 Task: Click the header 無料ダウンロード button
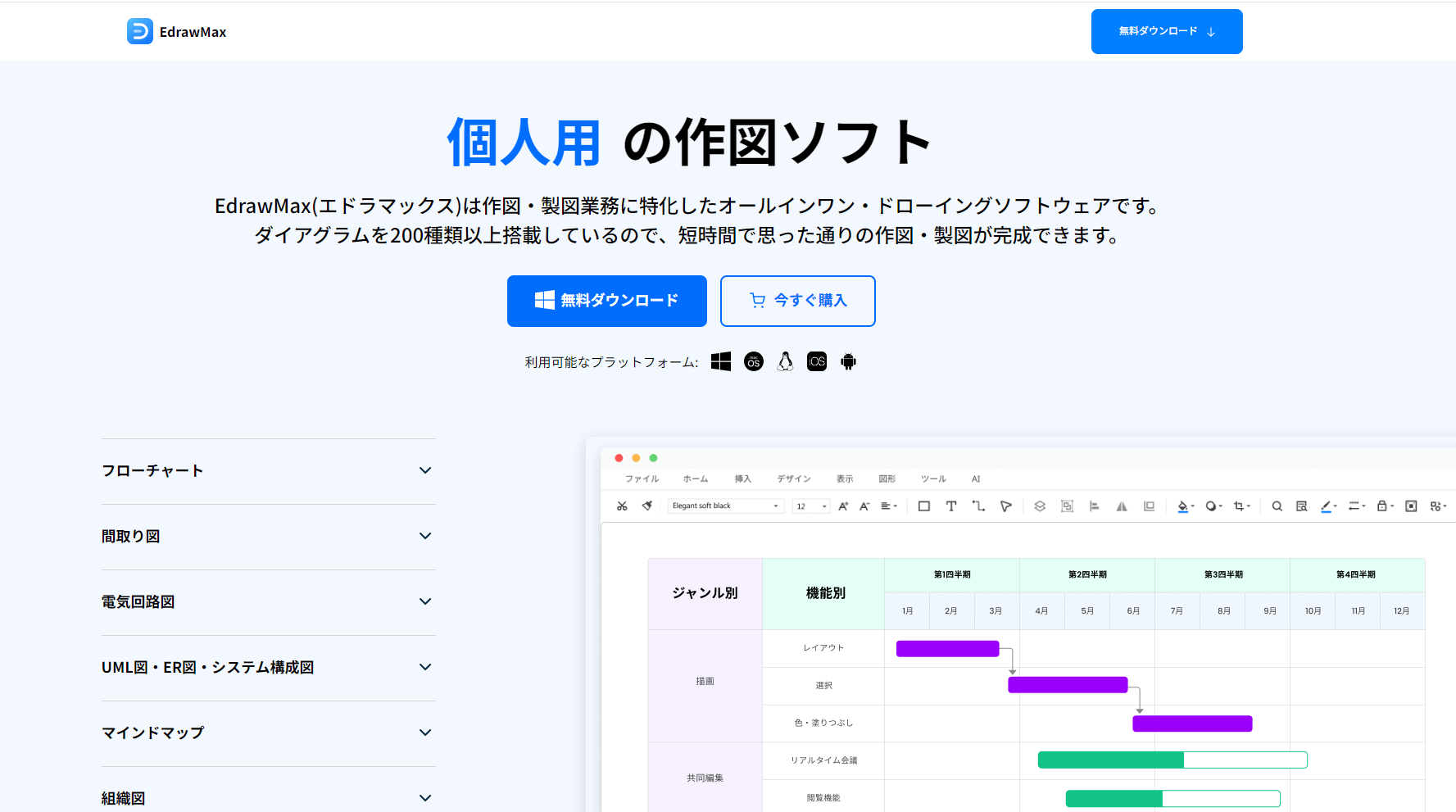tap(1167, 31)
